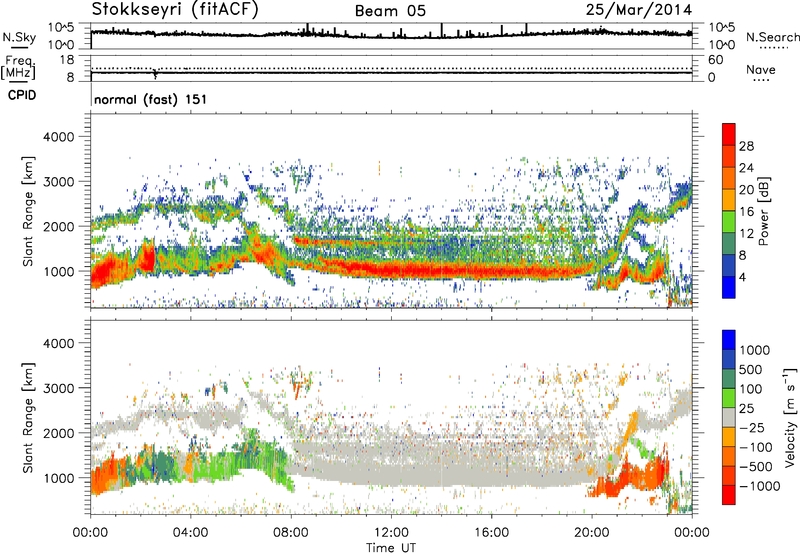Screen dimensions: 800x554
Task: Click 'Slant Range [km]' label of Velocity panel
Action: [x=28, y=417]
